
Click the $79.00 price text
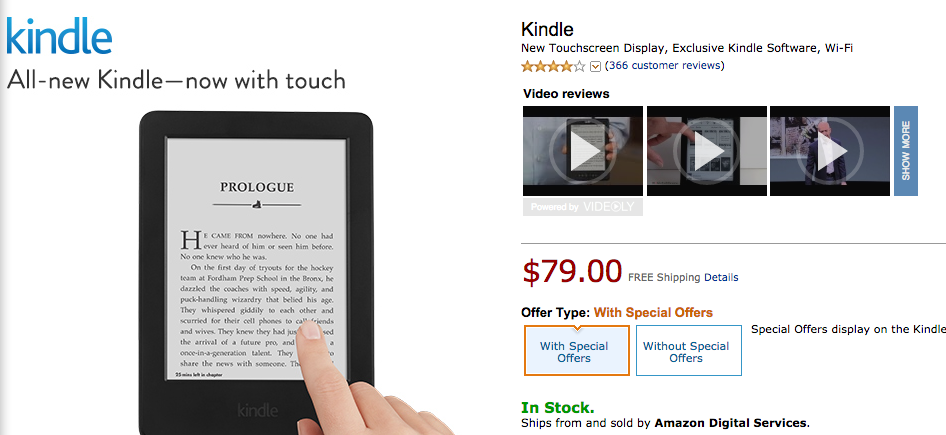tap(572, 271)
